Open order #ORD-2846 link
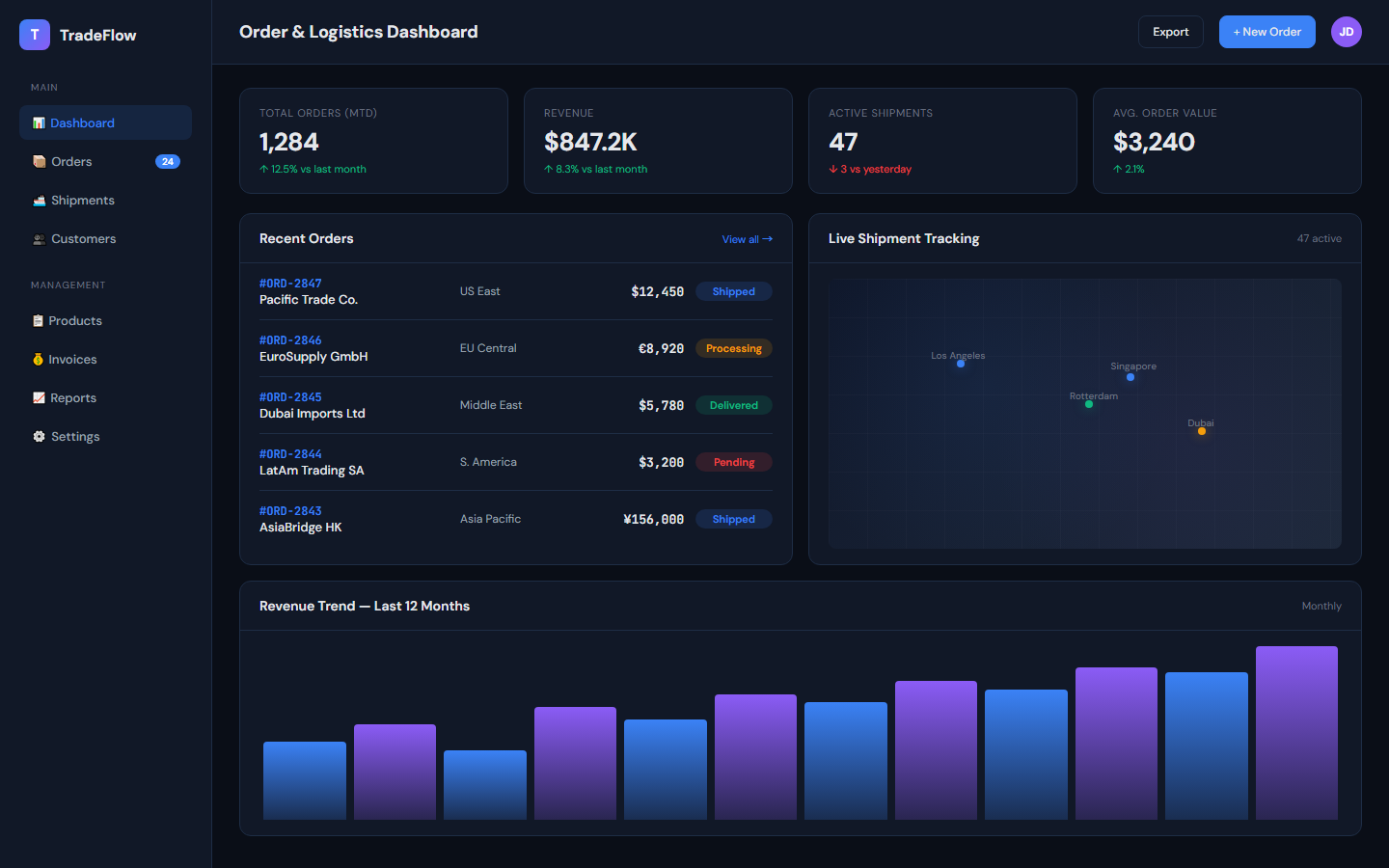The height and width of the screenshot is (868, 1389). pos(290,340)
